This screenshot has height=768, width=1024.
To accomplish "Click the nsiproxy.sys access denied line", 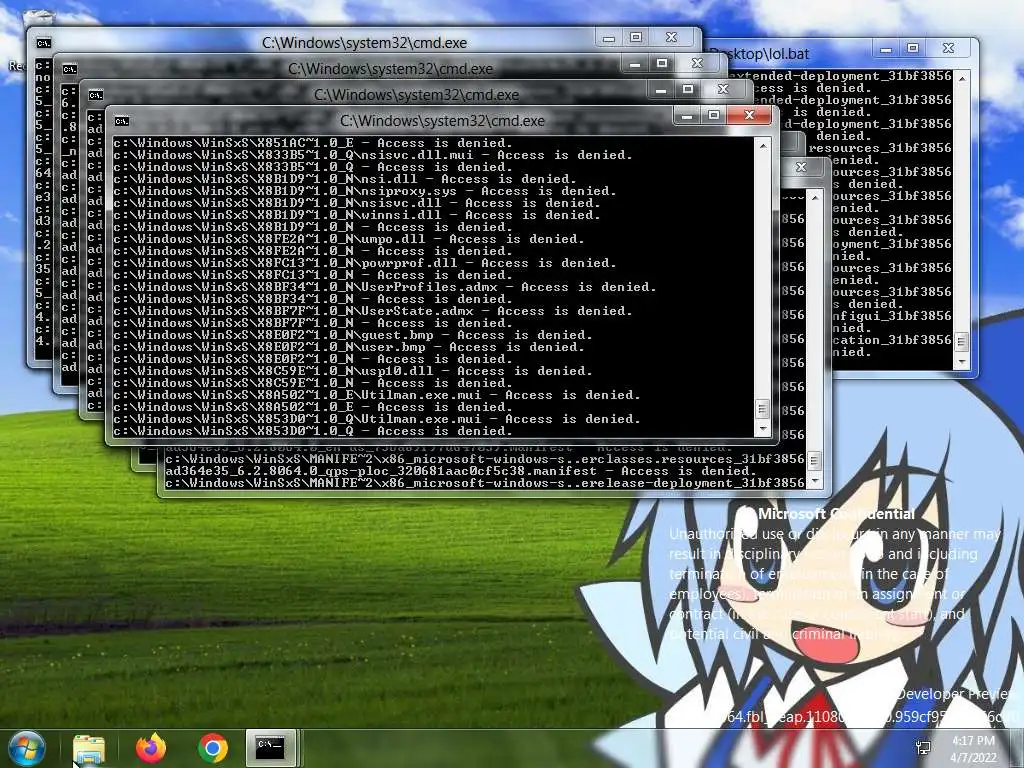I will [x=364, y=191].
